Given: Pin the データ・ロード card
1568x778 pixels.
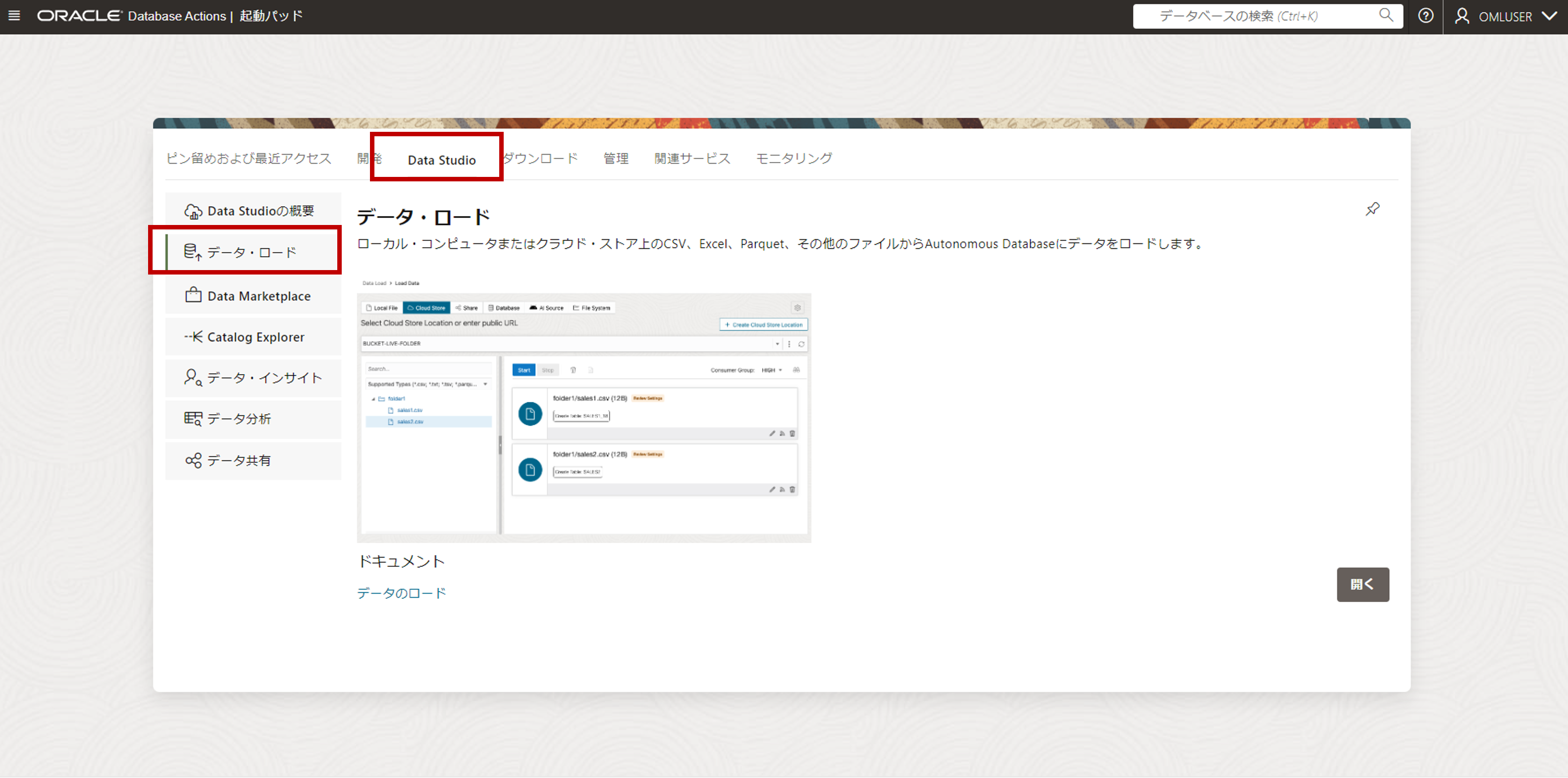Looking at the screenshot, I should point(1372,210).
